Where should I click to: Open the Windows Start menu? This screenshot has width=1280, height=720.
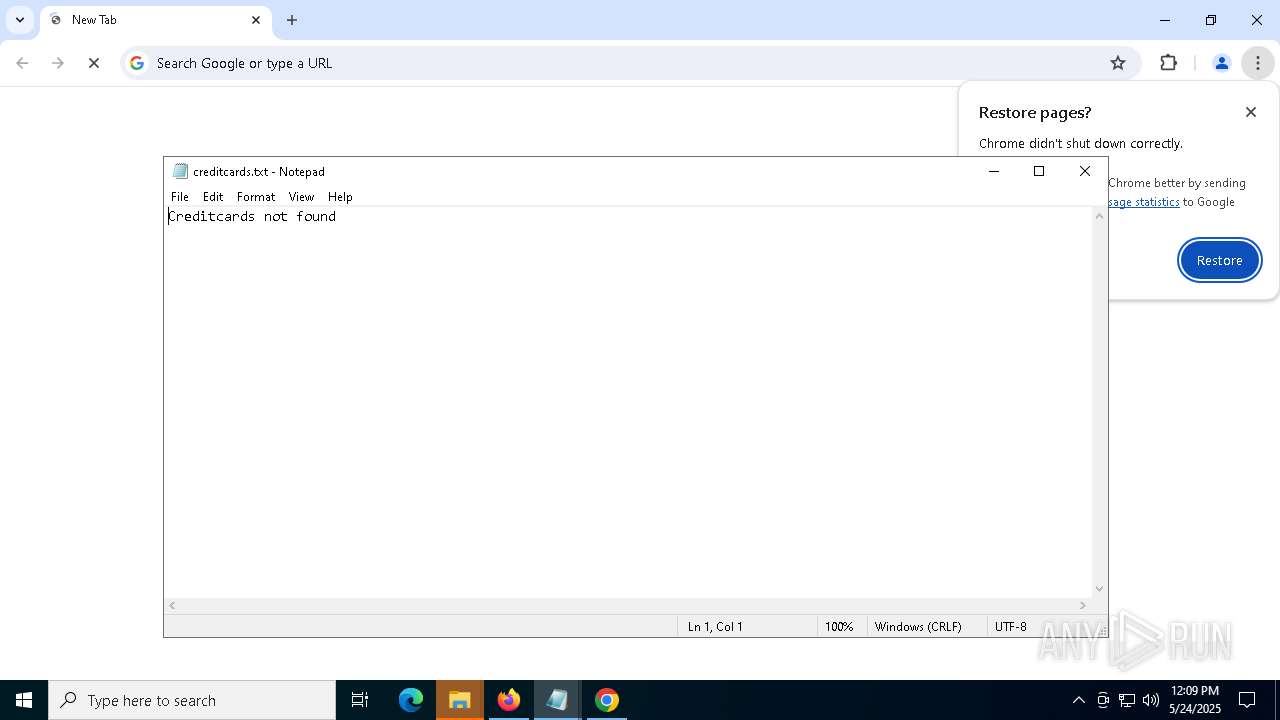24,700
